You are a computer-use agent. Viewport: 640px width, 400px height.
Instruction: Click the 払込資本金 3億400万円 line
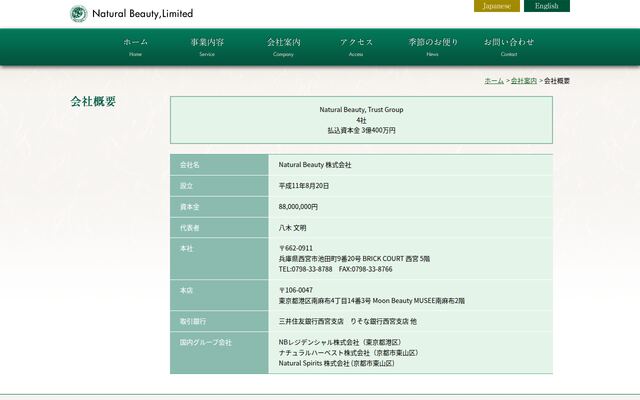(361, 131)
